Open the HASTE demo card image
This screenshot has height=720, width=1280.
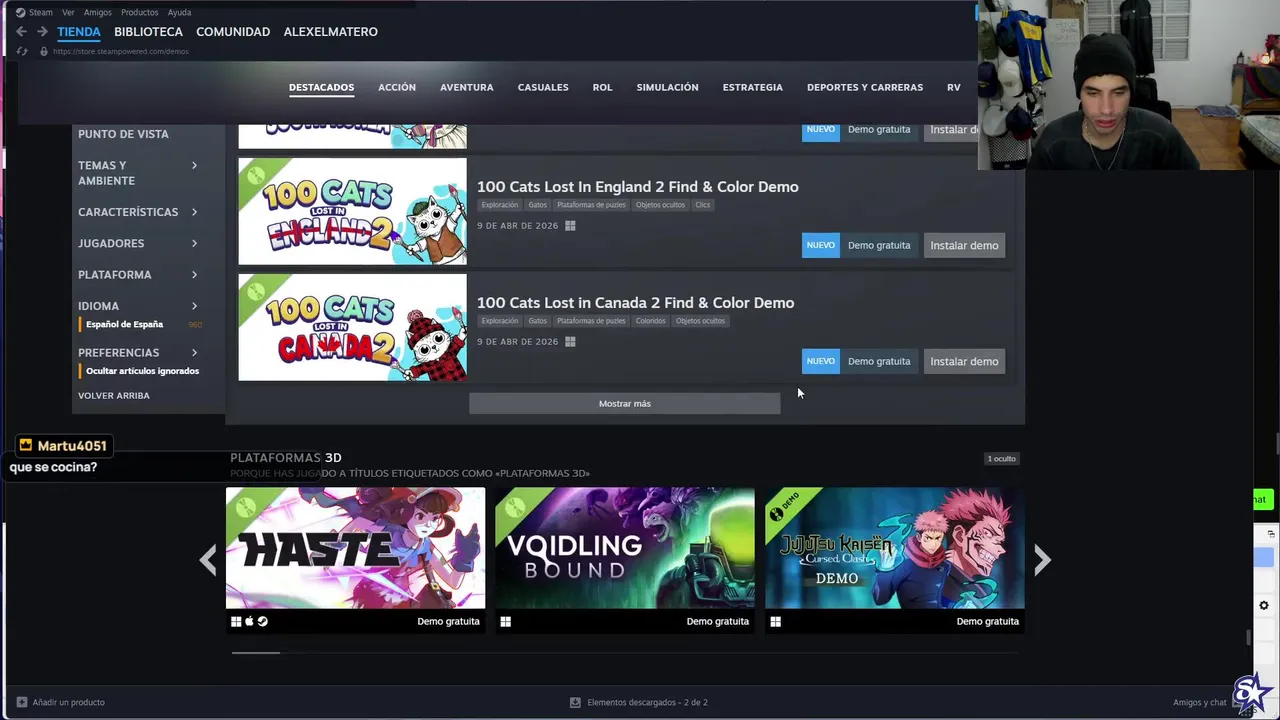(355, 548)
